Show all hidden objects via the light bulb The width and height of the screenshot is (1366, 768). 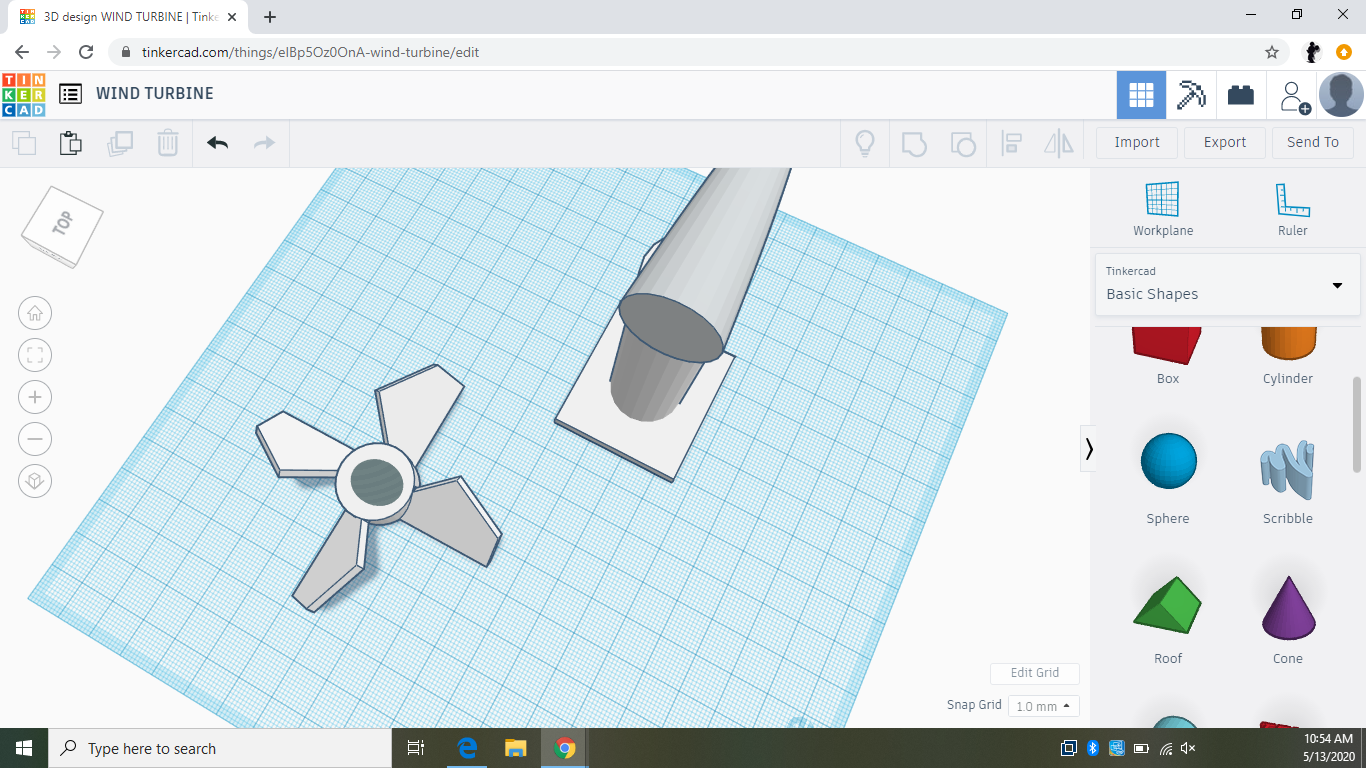click(x=864, y=143)
